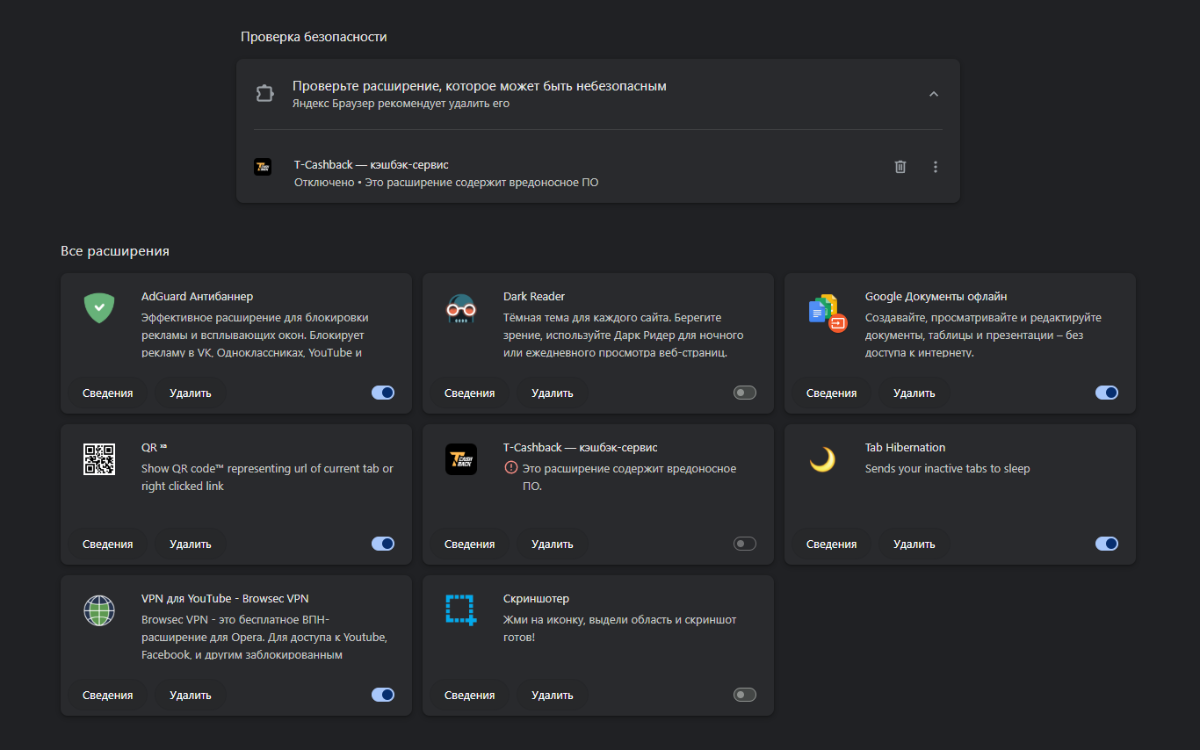Collapse the safety check panel chevron
The width and height of the screenshot is (1200, 750).
click(x=933, y=94)
